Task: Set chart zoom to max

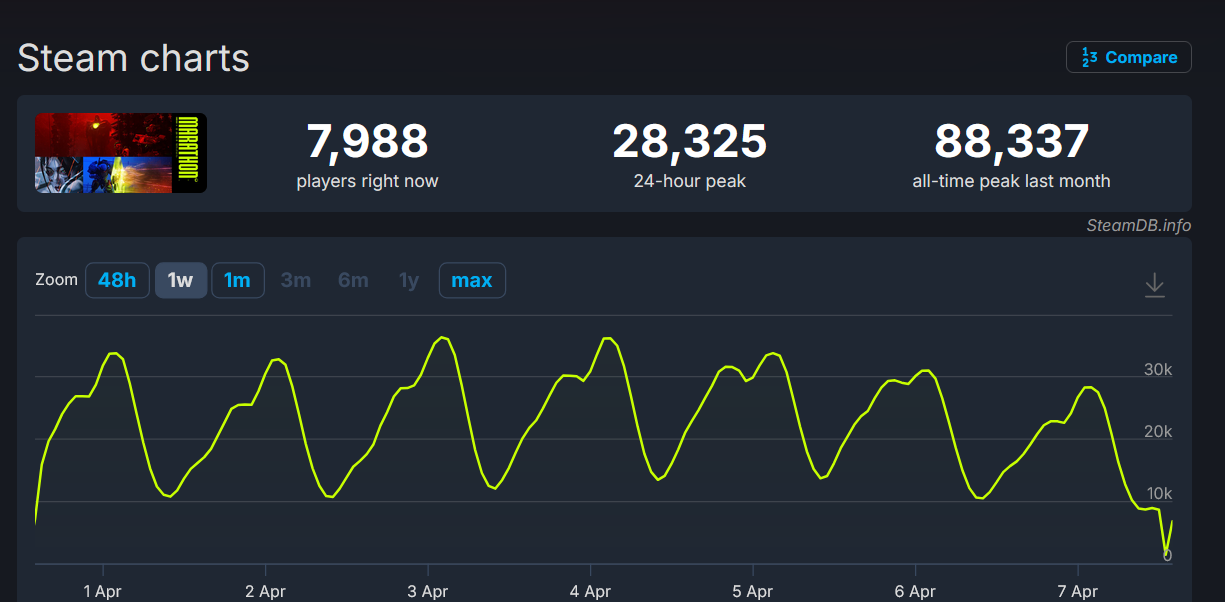Action: click(x=472, y=280)
